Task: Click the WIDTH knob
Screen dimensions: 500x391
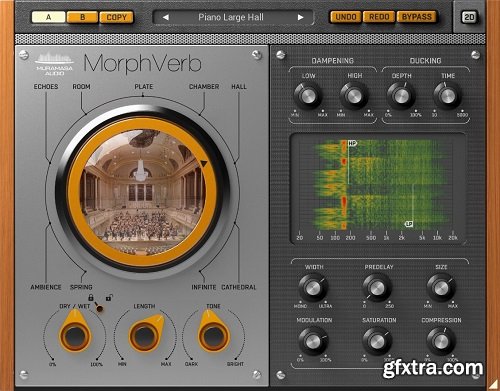Action: (313, 288)
